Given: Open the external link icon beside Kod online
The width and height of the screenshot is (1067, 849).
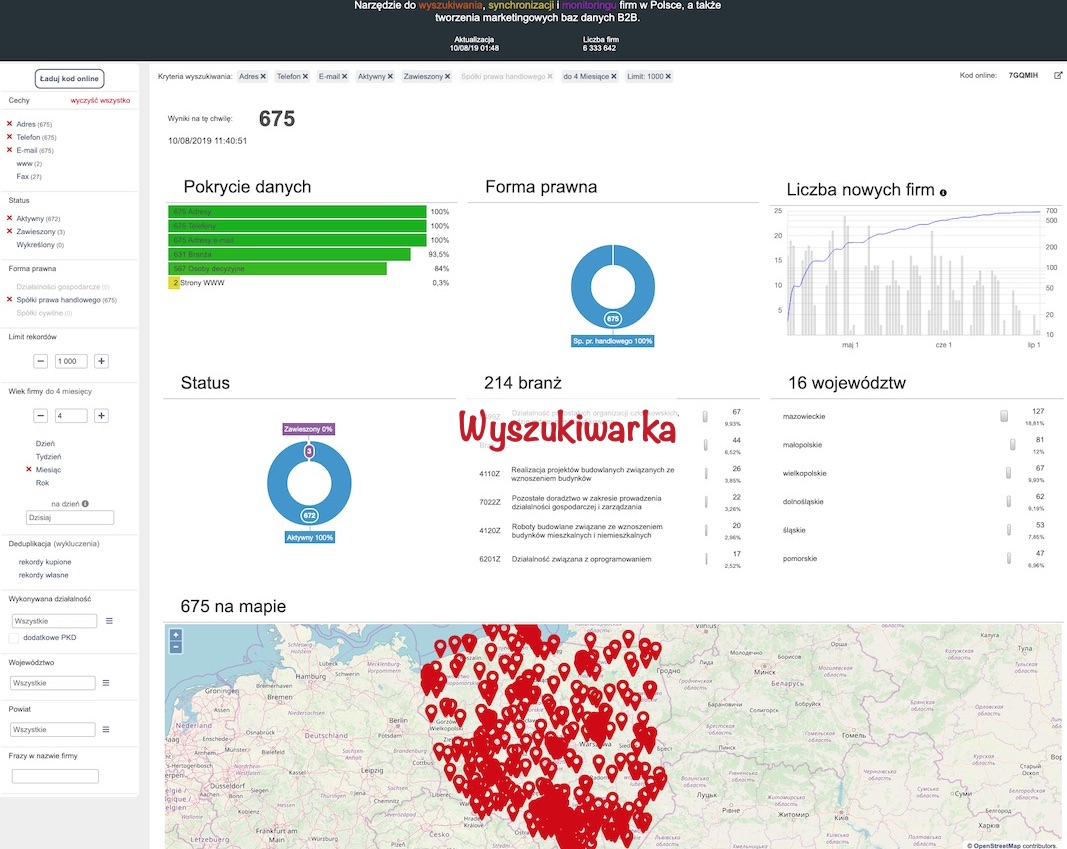Looking at the screenshot, I should click(1058, 76).
